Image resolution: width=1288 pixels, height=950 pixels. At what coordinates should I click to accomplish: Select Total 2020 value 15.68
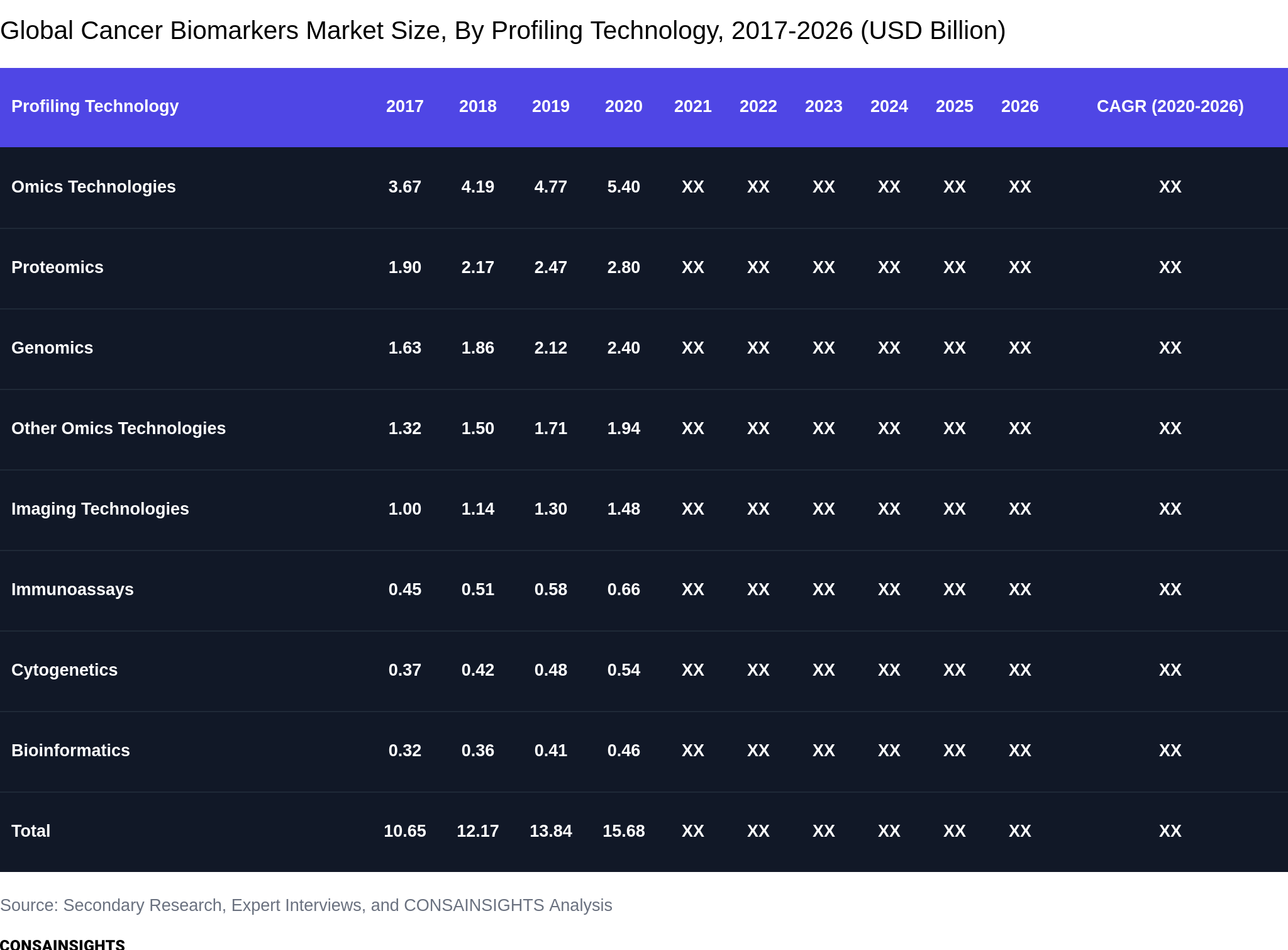point(624,831)
